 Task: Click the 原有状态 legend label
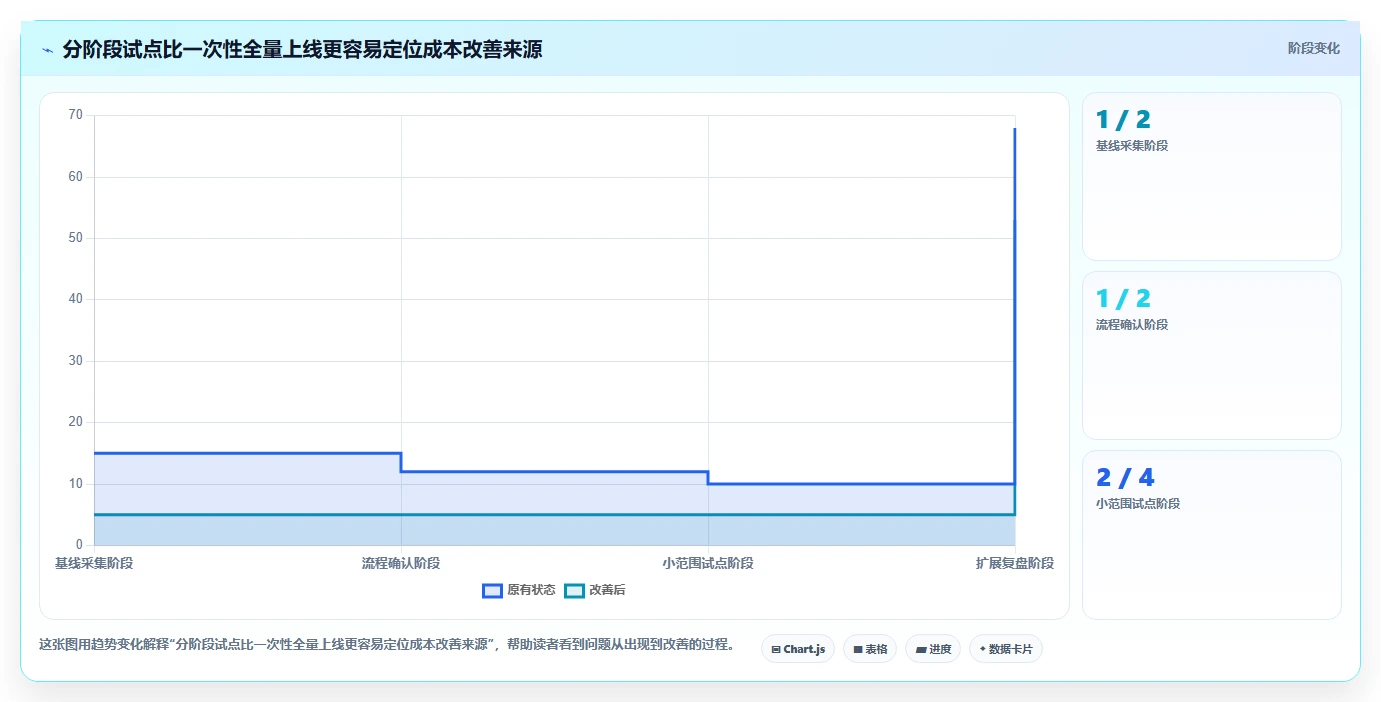(x=531, y=591)
